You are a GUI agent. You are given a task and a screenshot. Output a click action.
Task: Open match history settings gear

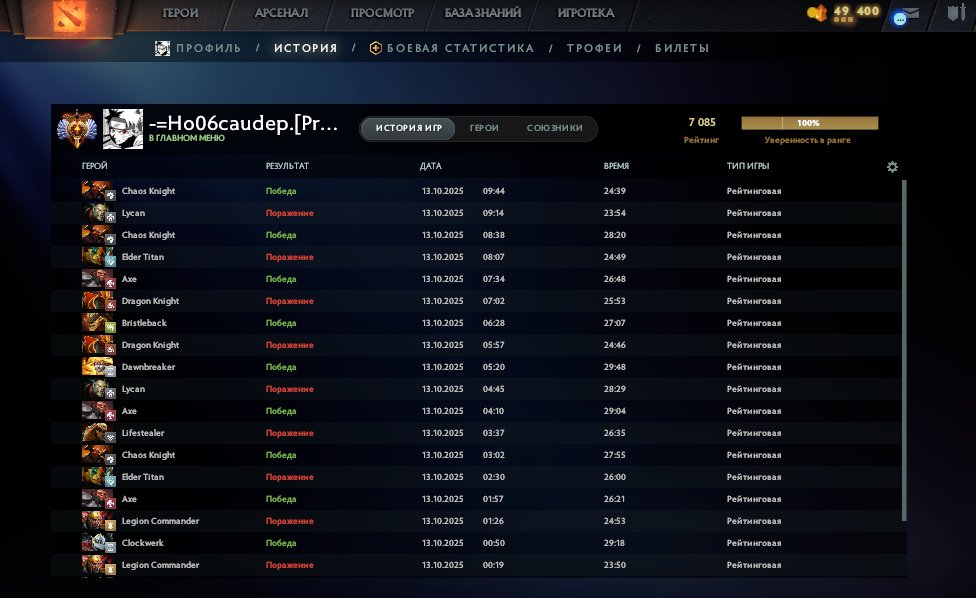point(892,167)
